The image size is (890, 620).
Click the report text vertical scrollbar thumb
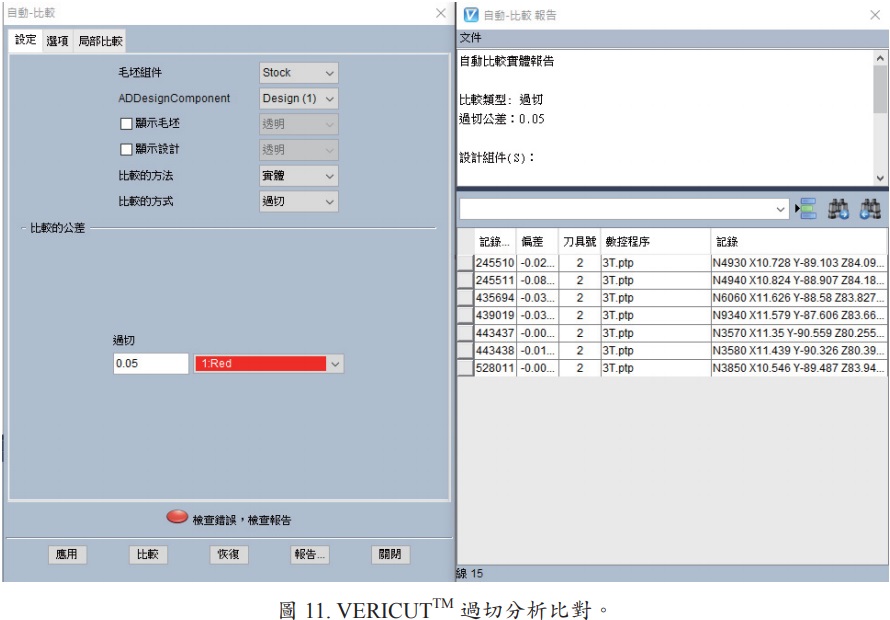(879, 89)
